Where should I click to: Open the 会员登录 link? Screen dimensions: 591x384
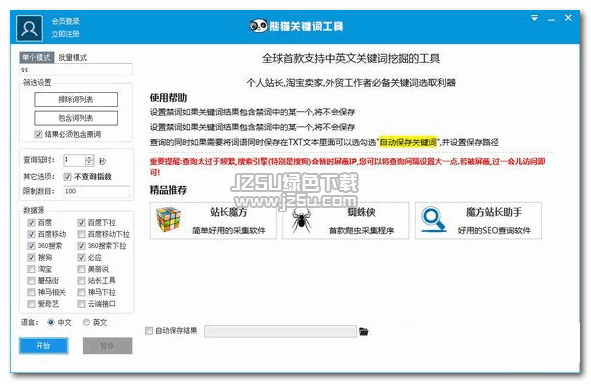coord(66,21)
